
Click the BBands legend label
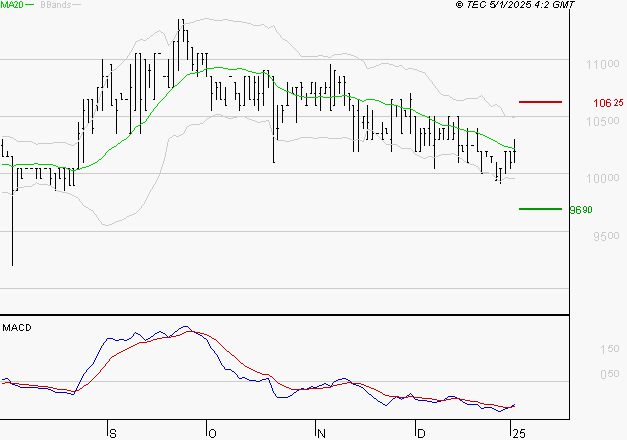tap(56, 5)
